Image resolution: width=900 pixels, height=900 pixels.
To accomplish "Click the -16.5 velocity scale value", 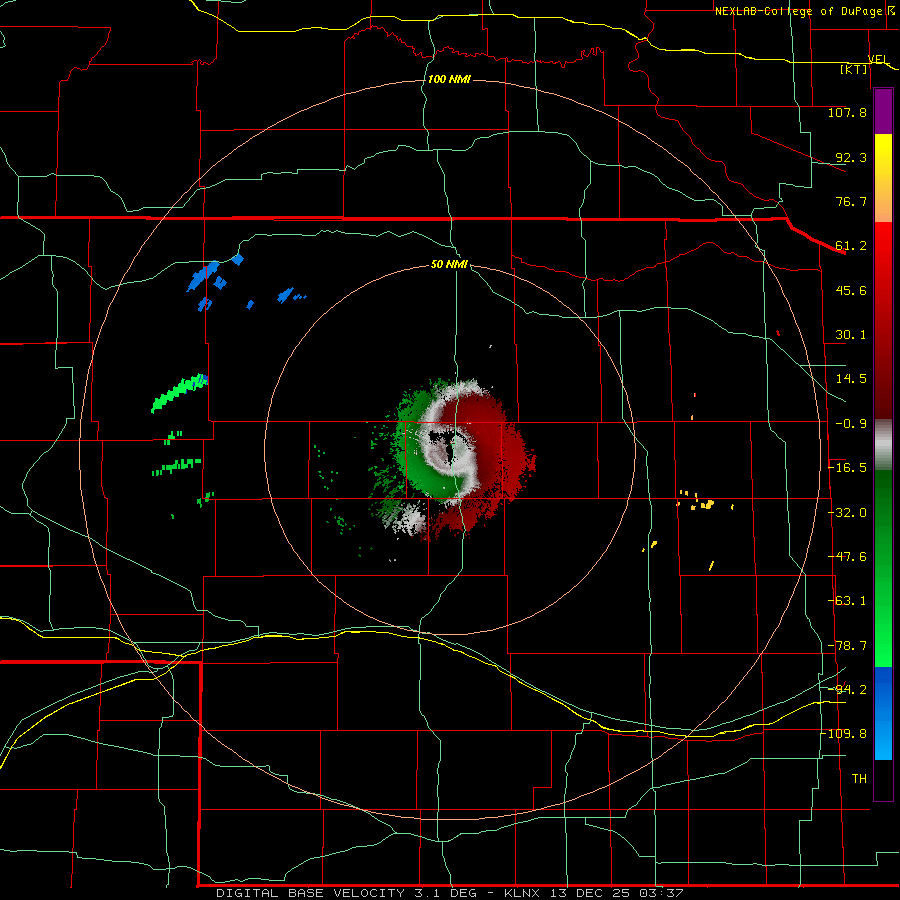I will (847, 468).
